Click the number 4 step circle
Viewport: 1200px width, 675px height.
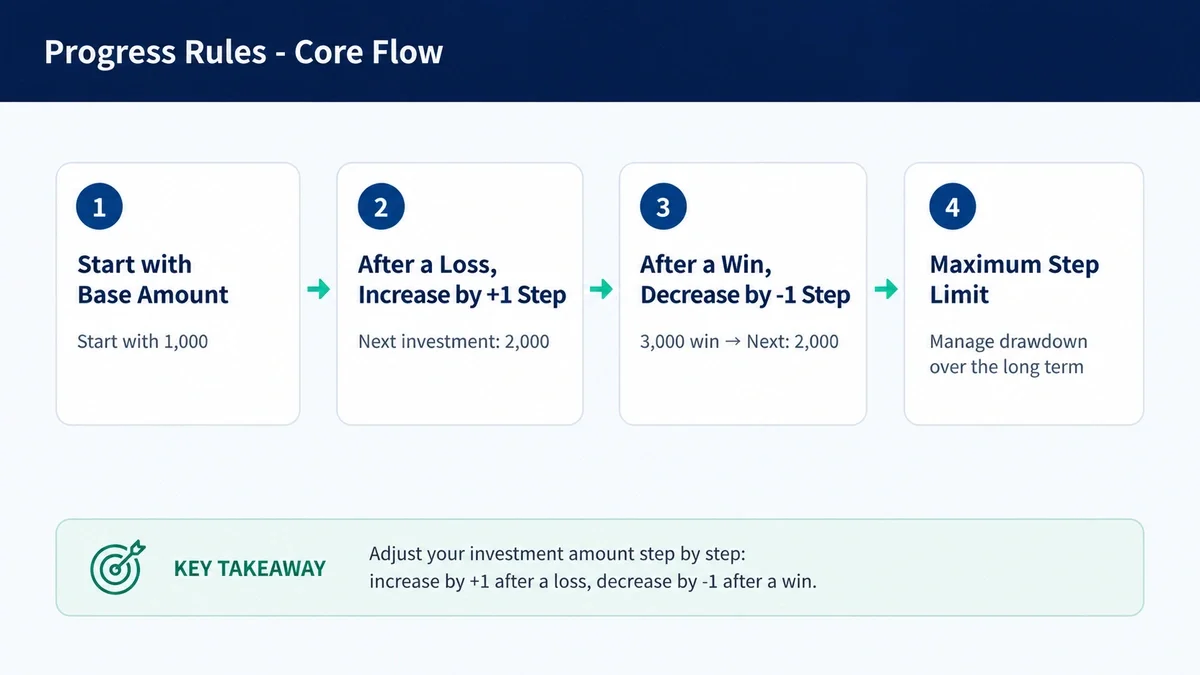[x=952, y=207]
